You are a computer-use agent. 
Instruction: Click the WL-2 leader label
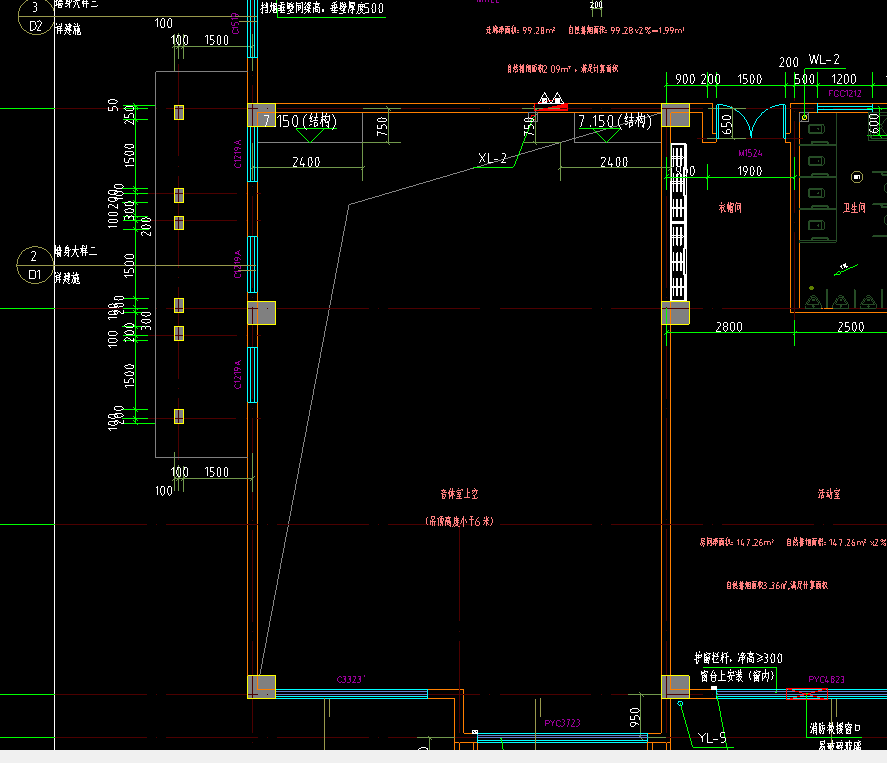(x=824, y=59)
